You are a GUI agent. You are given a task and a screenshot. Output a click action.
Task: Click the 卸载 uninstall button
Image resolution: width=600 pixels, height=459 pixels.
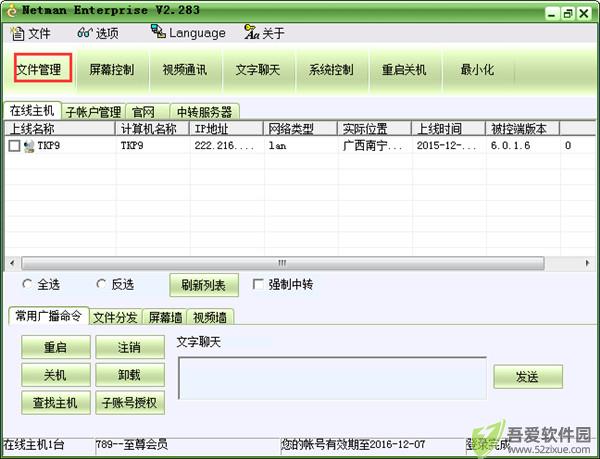point(130,375)
